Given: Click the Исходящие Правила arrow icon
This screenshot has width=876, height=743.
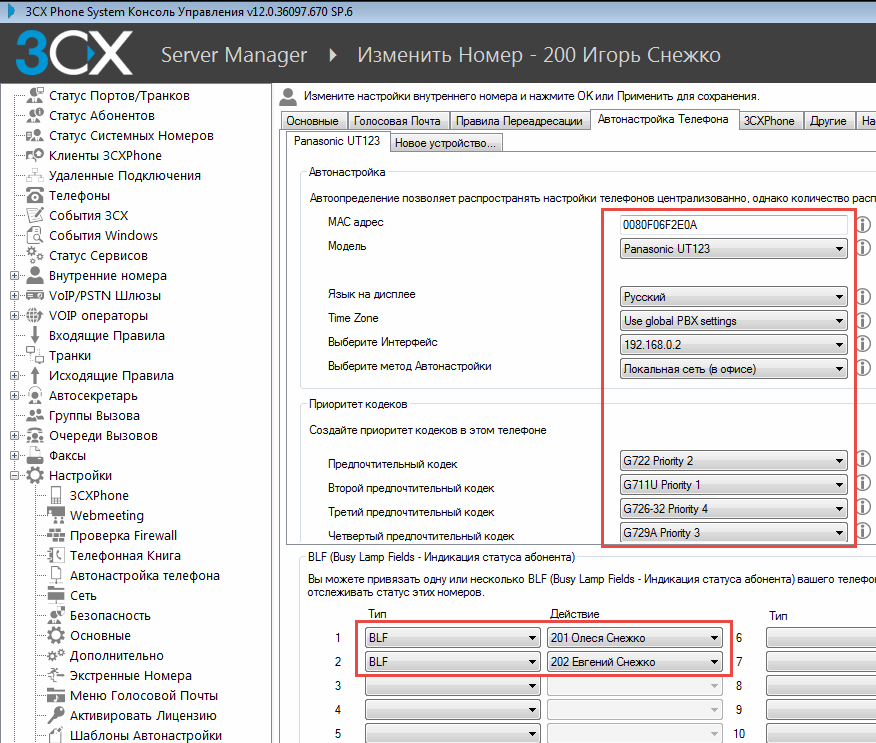Looking at the screenshot, I should click(x=35, y=375).
